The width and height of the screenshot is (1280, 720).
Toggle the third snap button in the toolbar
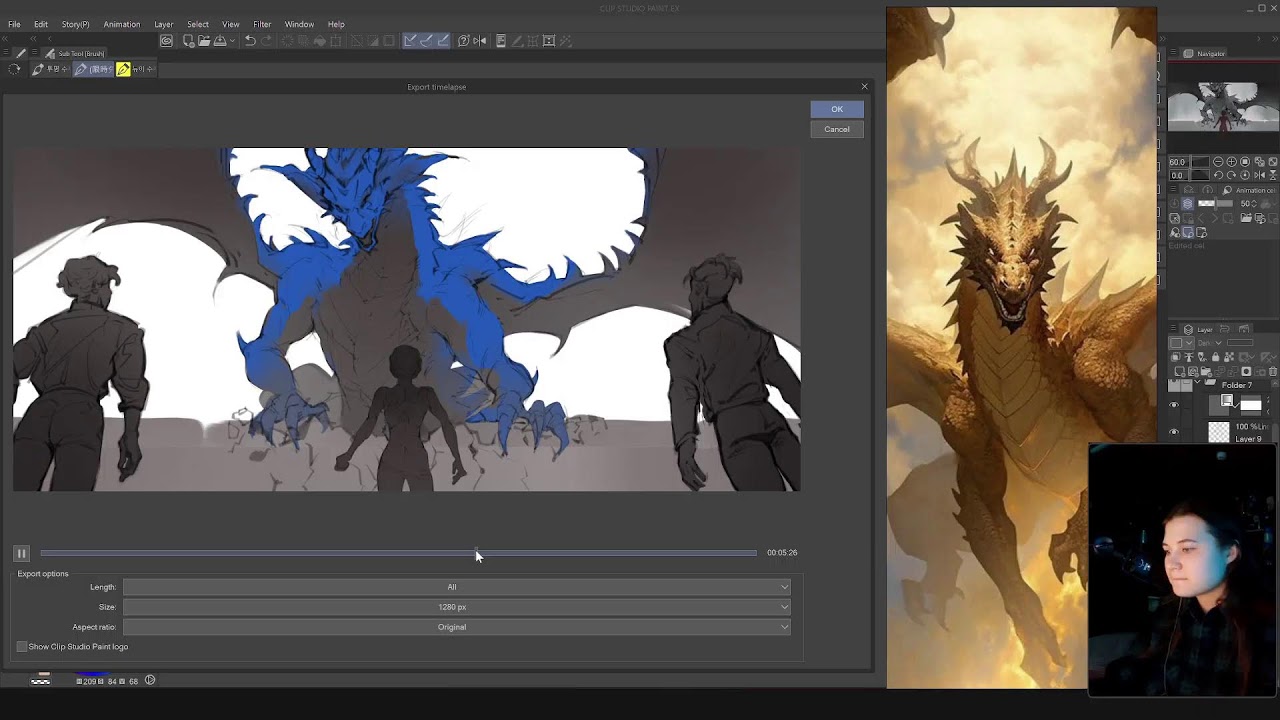click(443, 41)
